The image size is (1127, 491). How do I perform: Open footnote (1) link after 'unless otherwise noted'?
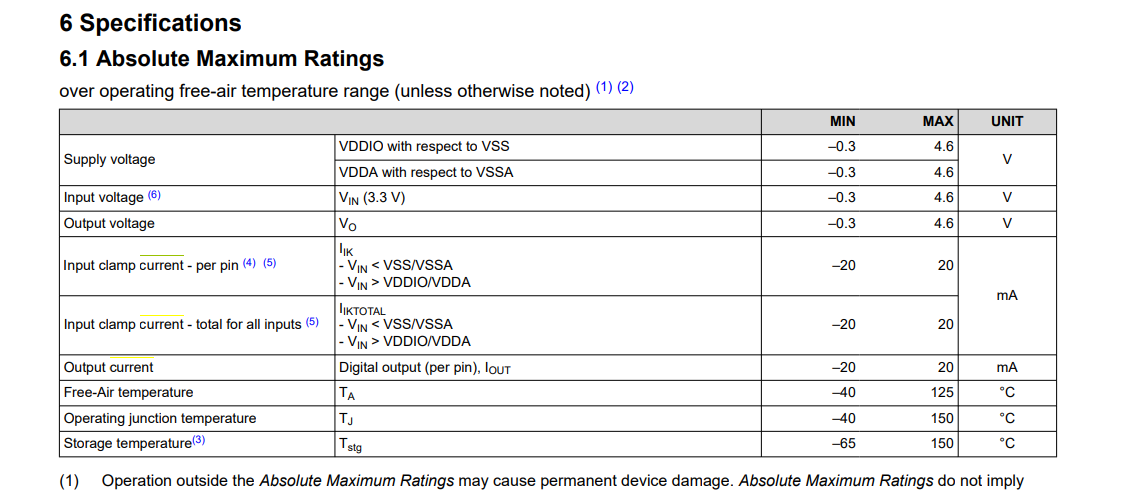click(604, 88)
